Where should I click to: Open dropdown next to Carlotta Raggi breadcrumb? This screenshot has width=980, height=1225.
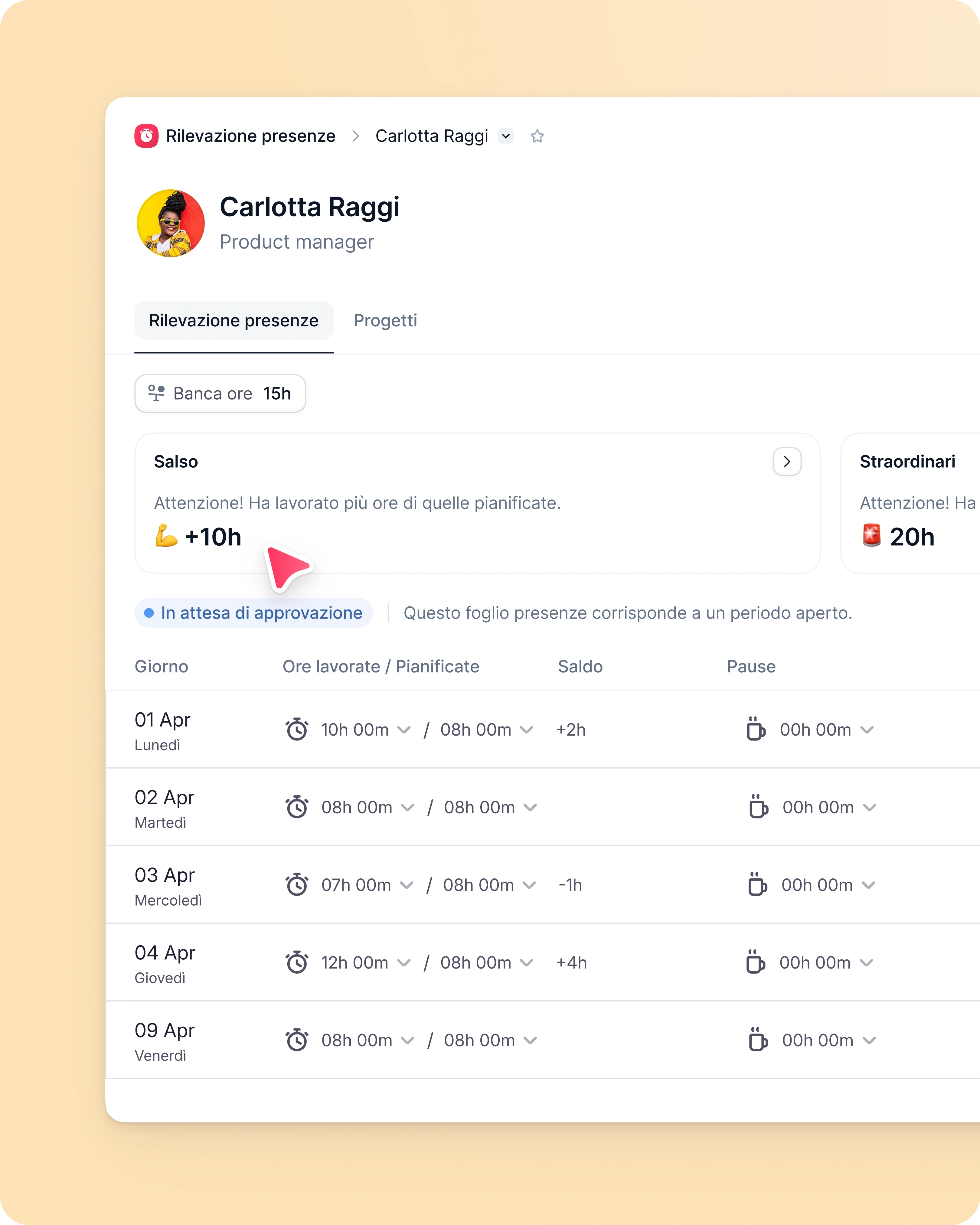[506, 136]
